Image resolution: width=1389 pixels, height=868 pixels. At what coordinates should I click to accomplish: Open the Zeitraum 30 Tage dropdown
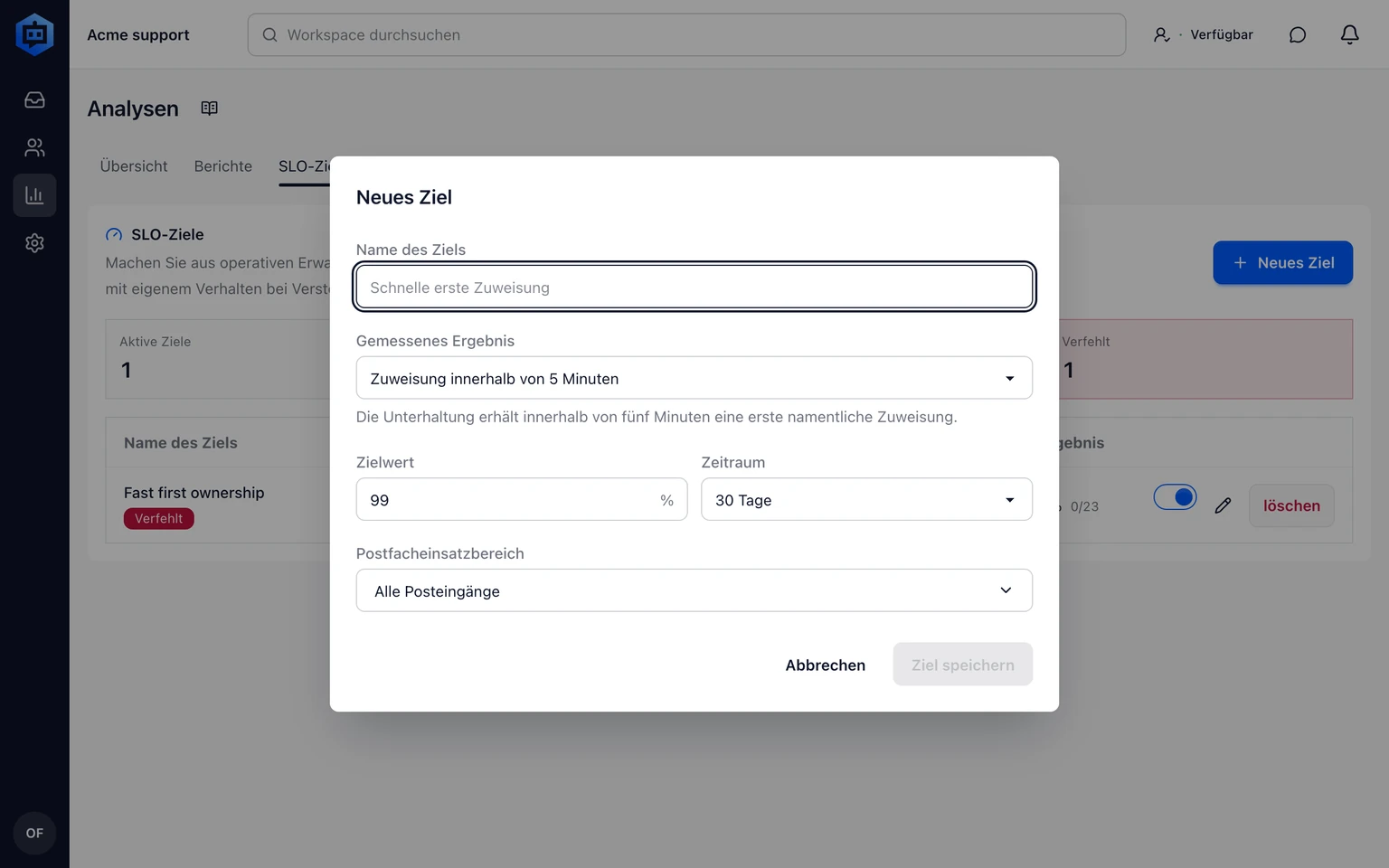pos(866,499)
